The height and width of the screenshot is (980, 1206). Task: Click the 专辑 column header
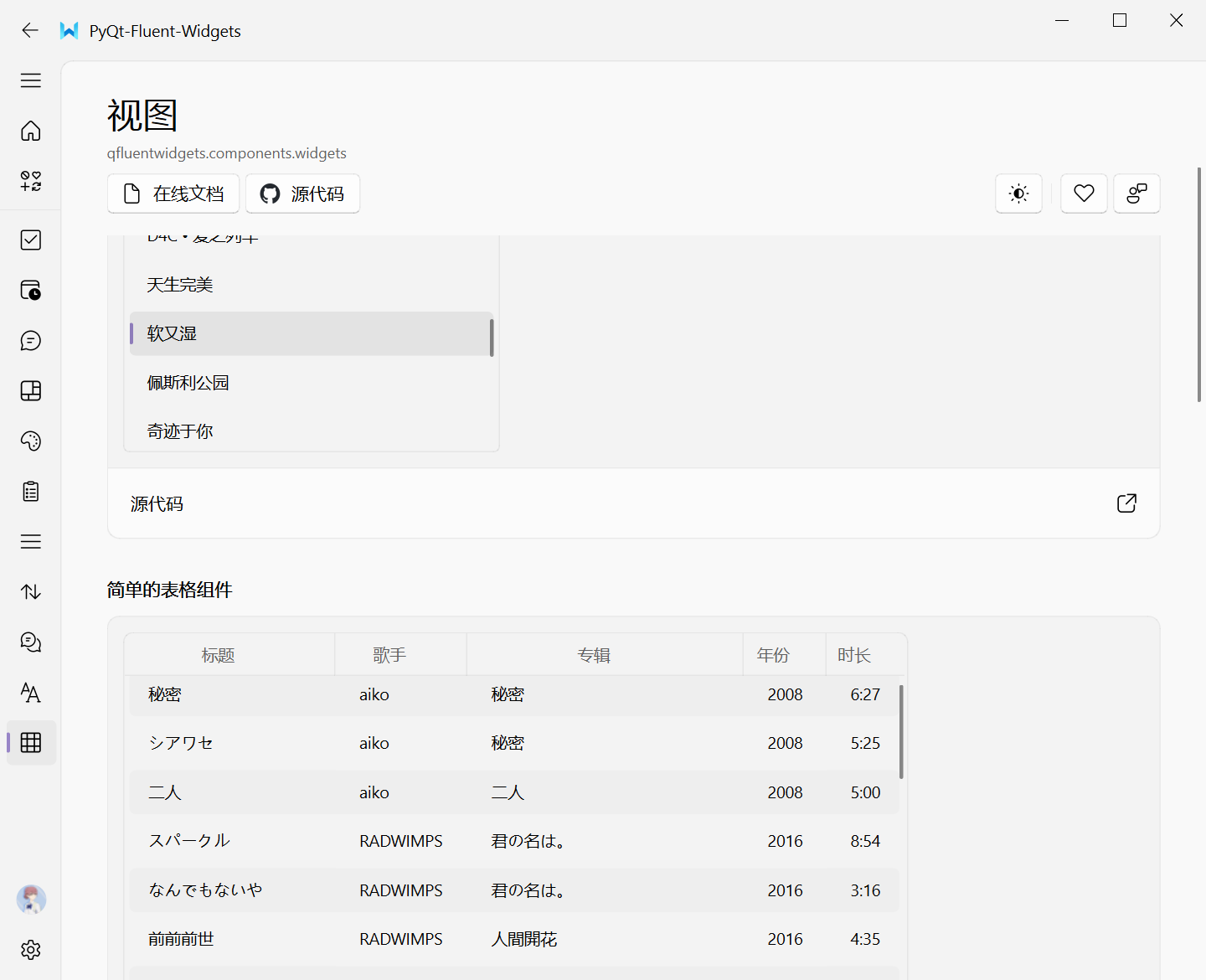click(605, 655)
